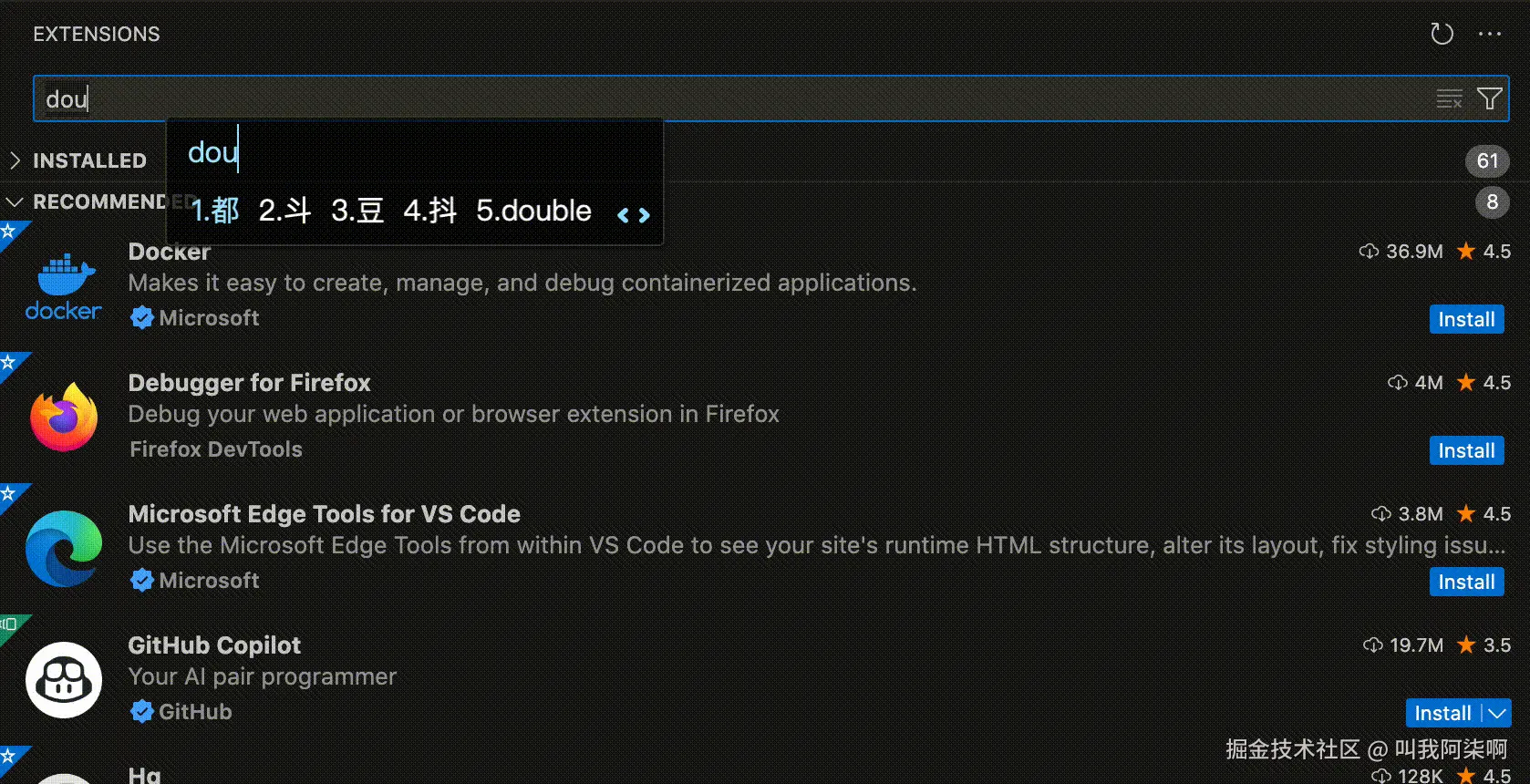The image size is (1530, 784).
Task: Install the Debugger for Firefox extension
Action: tap(1466, 450)
